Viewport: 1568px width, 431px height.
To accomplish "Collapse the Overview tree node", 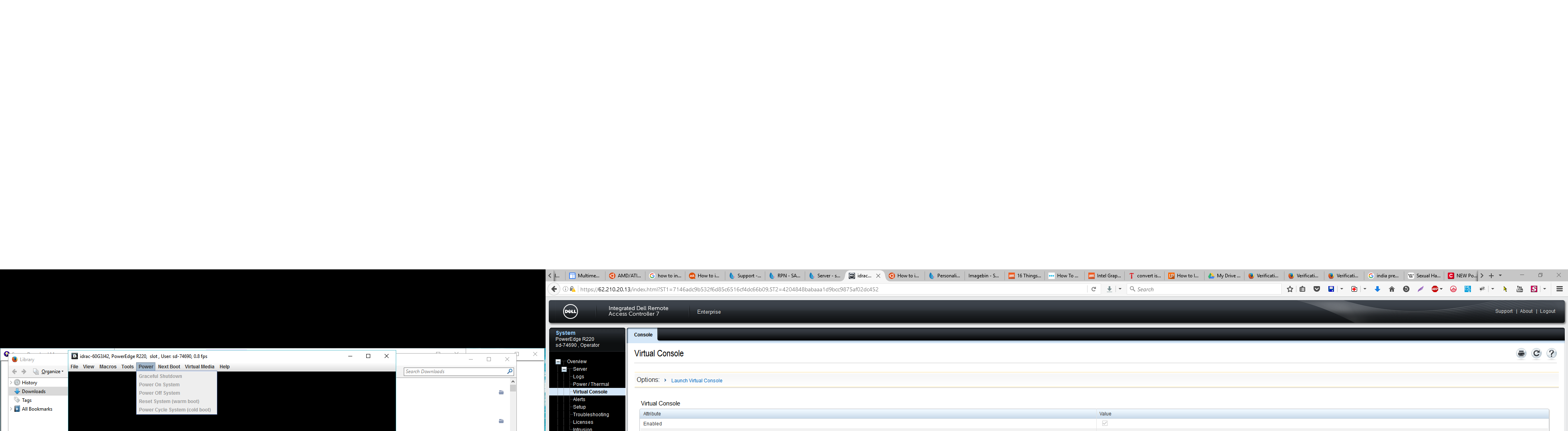I will [x=558, y=362].
